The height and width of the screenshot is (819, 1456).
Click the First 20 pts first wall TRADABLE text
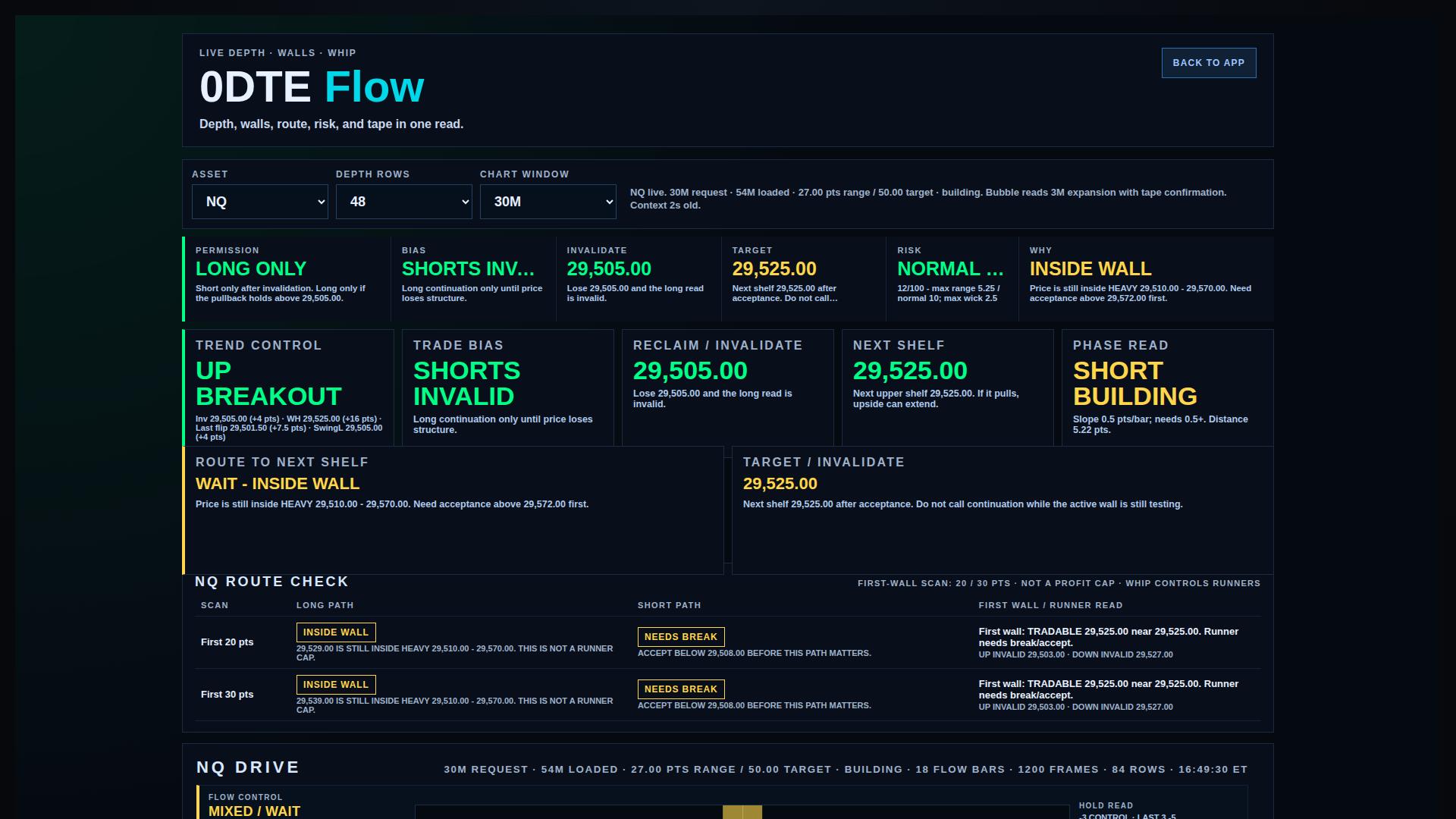[1109, 637]
